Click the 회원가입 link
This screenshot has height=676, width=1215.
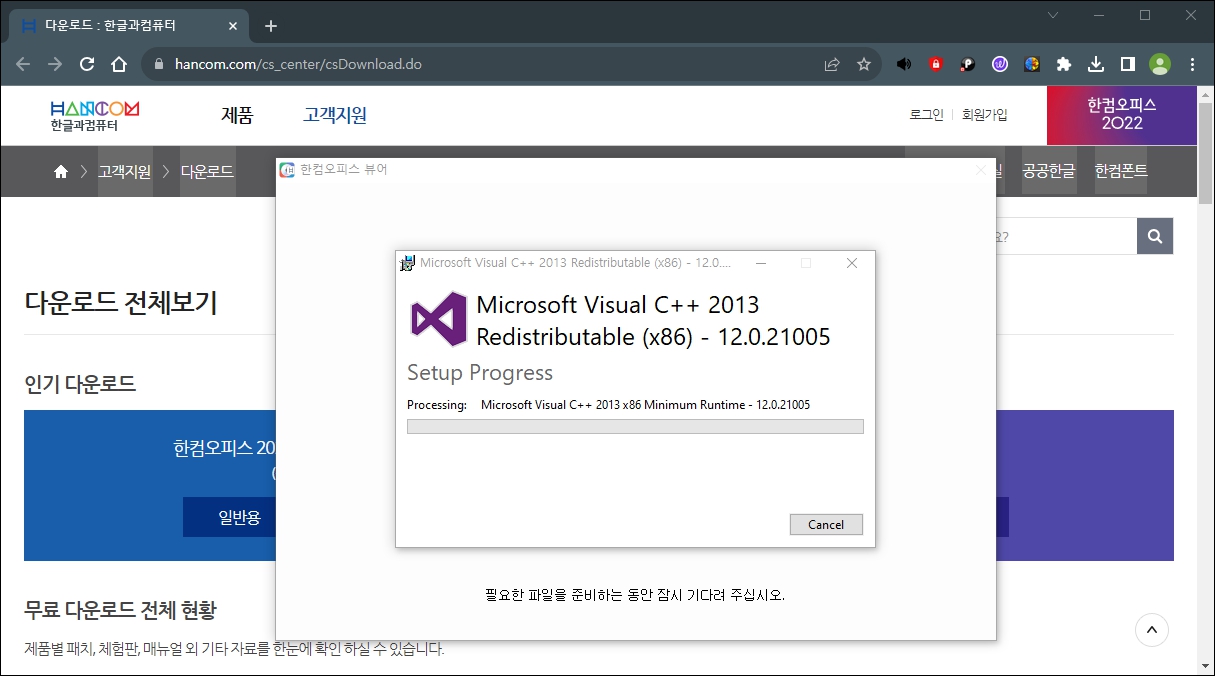[x=985, y=115]
